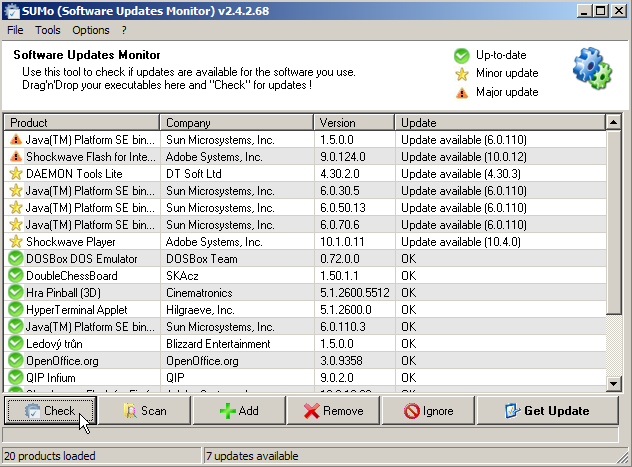This screenshot has height=467, width=632.
Task: Click the Check button
Action: (50, 411)
